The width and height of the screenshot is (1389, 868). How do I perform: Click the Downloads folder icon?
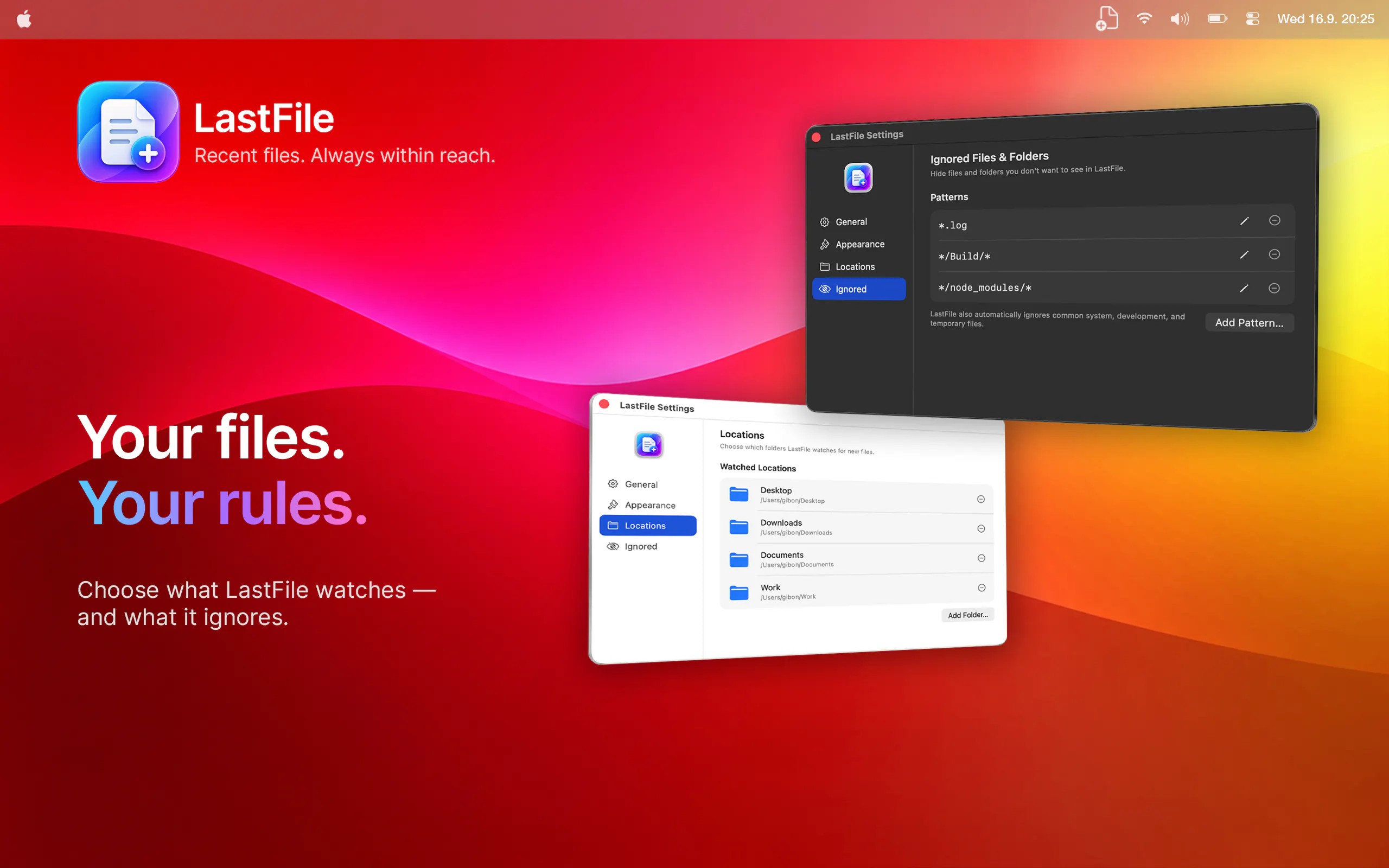click(x=738, y=526)
